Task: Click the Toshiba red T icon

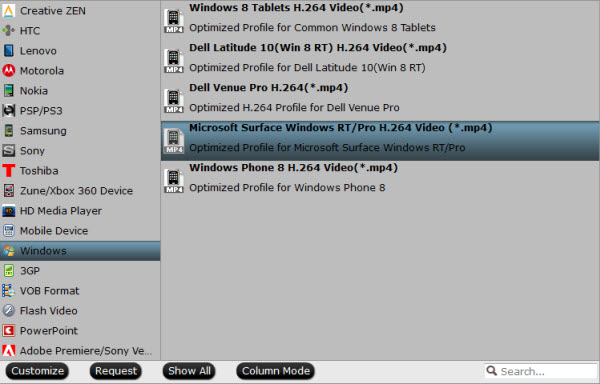Action: (8, 171)
